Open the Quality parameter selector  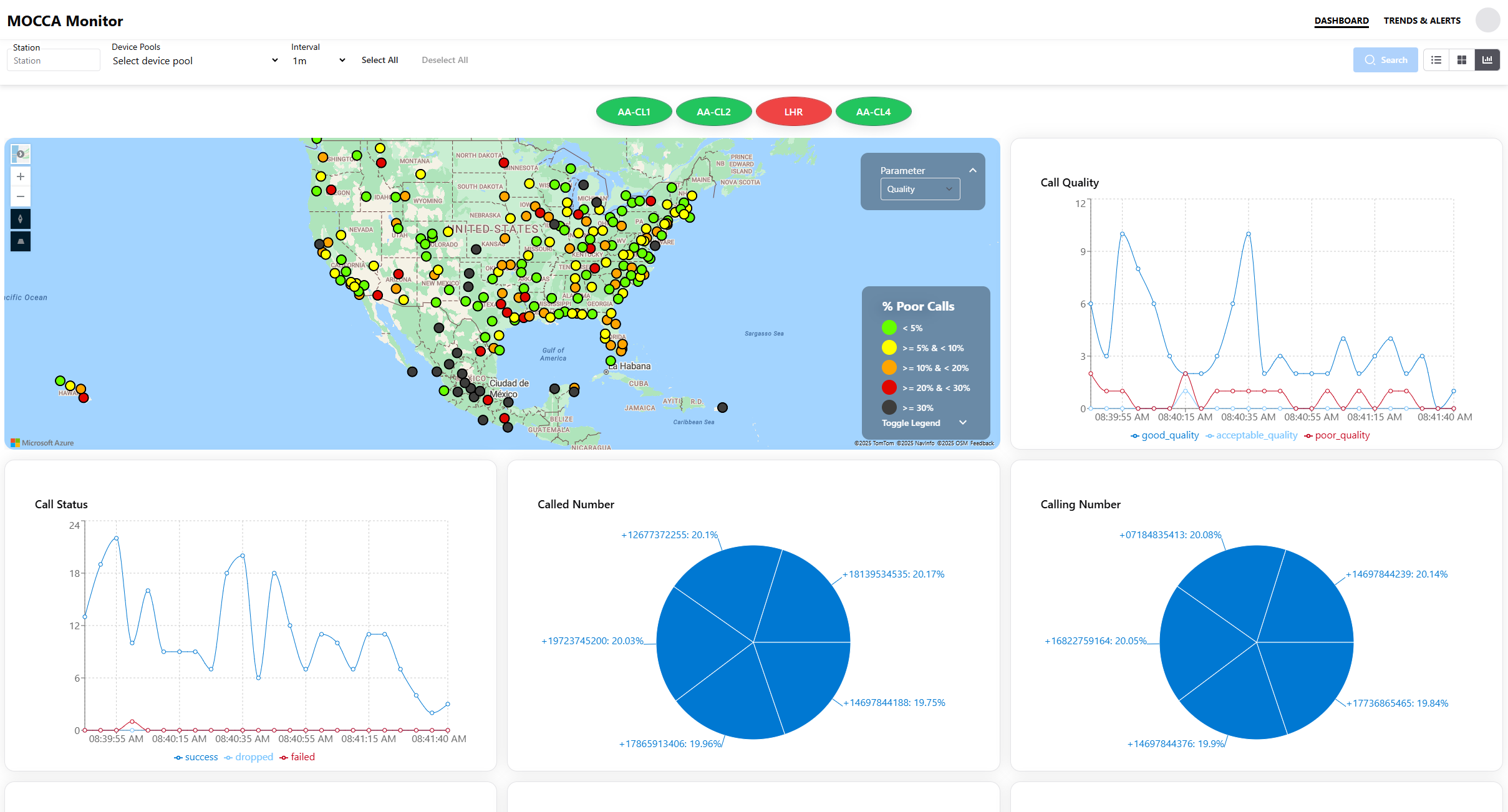coord(919,188)
